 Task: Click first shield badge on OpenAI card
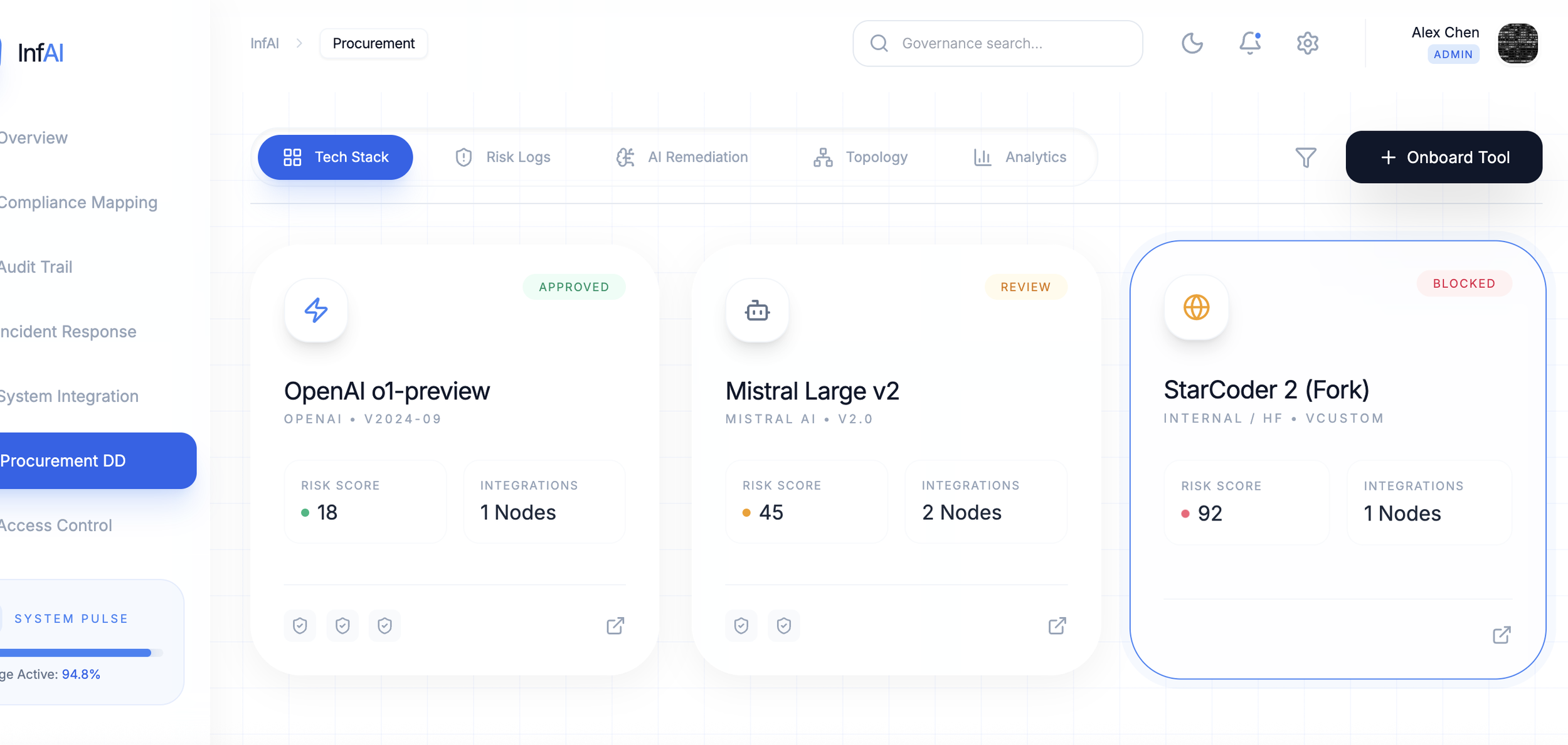point(300,625)
